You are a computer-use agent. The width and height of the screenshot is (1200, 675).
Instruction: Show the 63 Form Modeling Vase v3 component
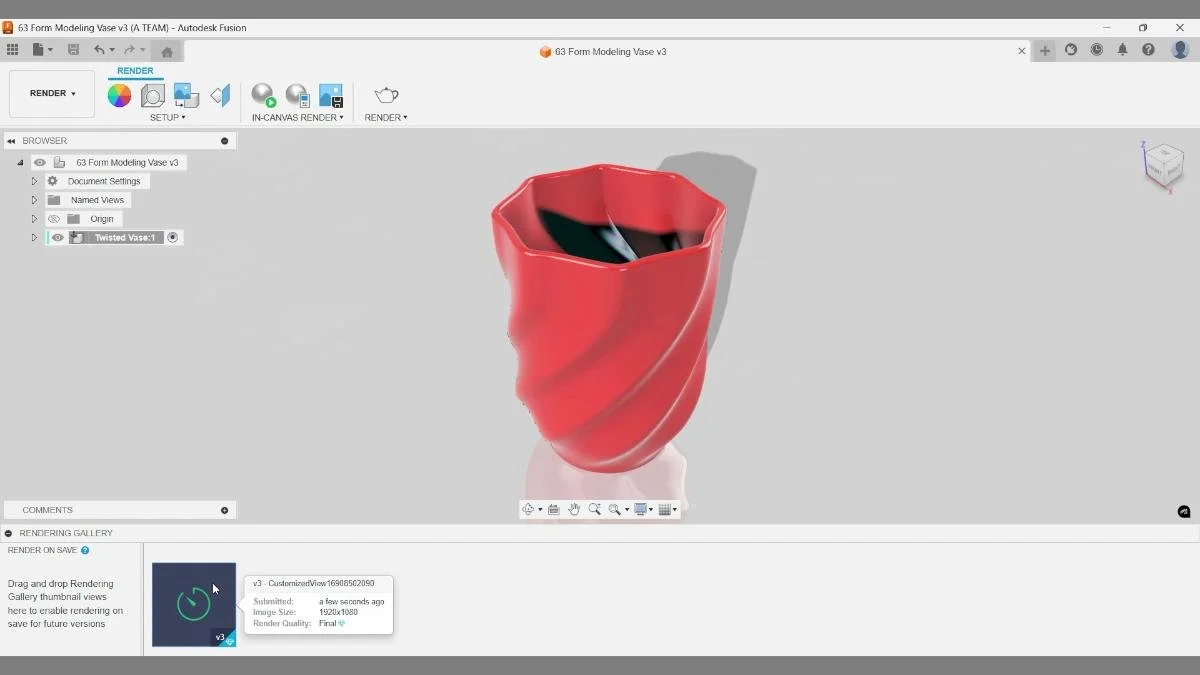(39, 161)
